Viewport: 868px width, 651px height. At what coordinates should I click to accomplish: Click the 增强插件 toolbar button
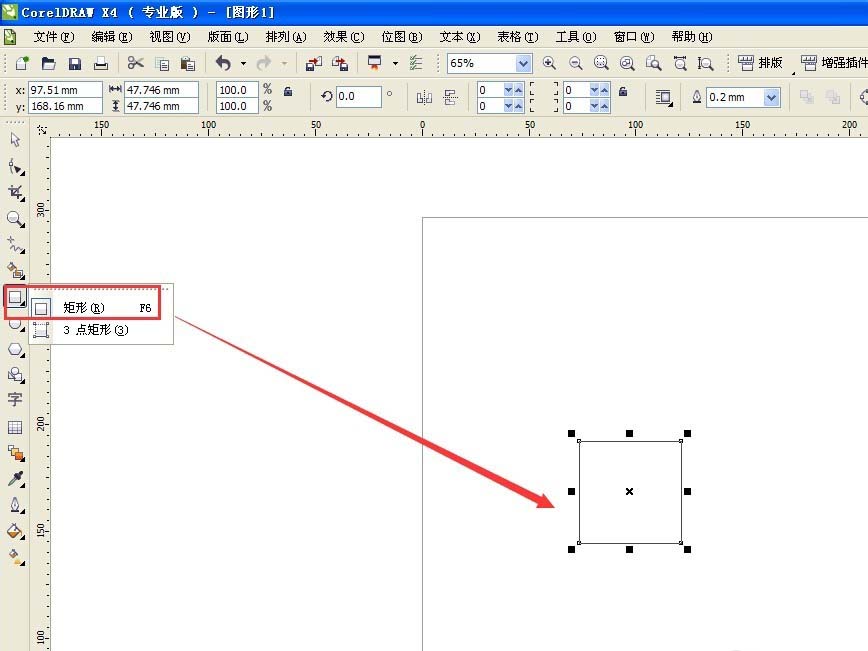tap(838, 62)
